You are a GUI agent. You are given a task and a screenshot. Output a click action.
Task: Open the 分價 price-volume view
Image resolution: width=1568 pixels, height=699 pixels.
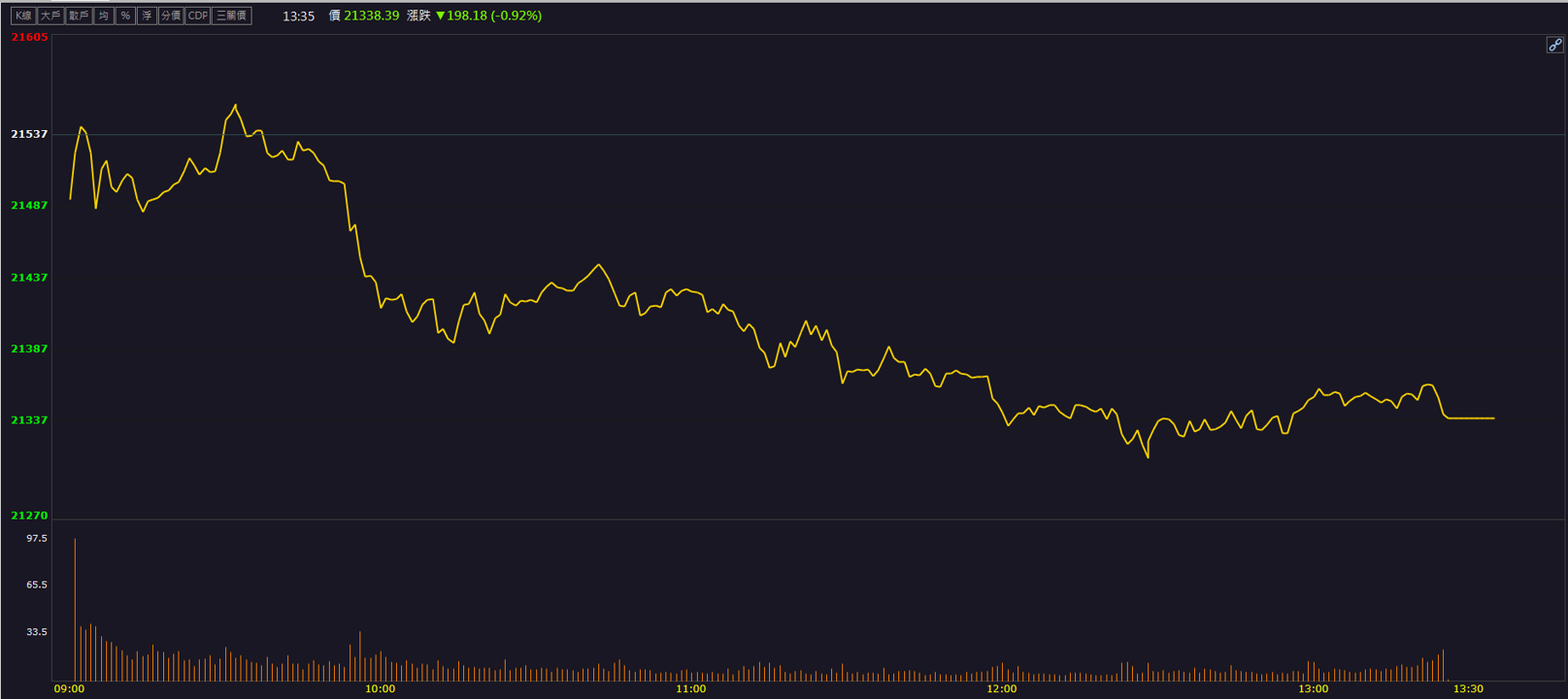pyautogui.click(x=171, y=16)
